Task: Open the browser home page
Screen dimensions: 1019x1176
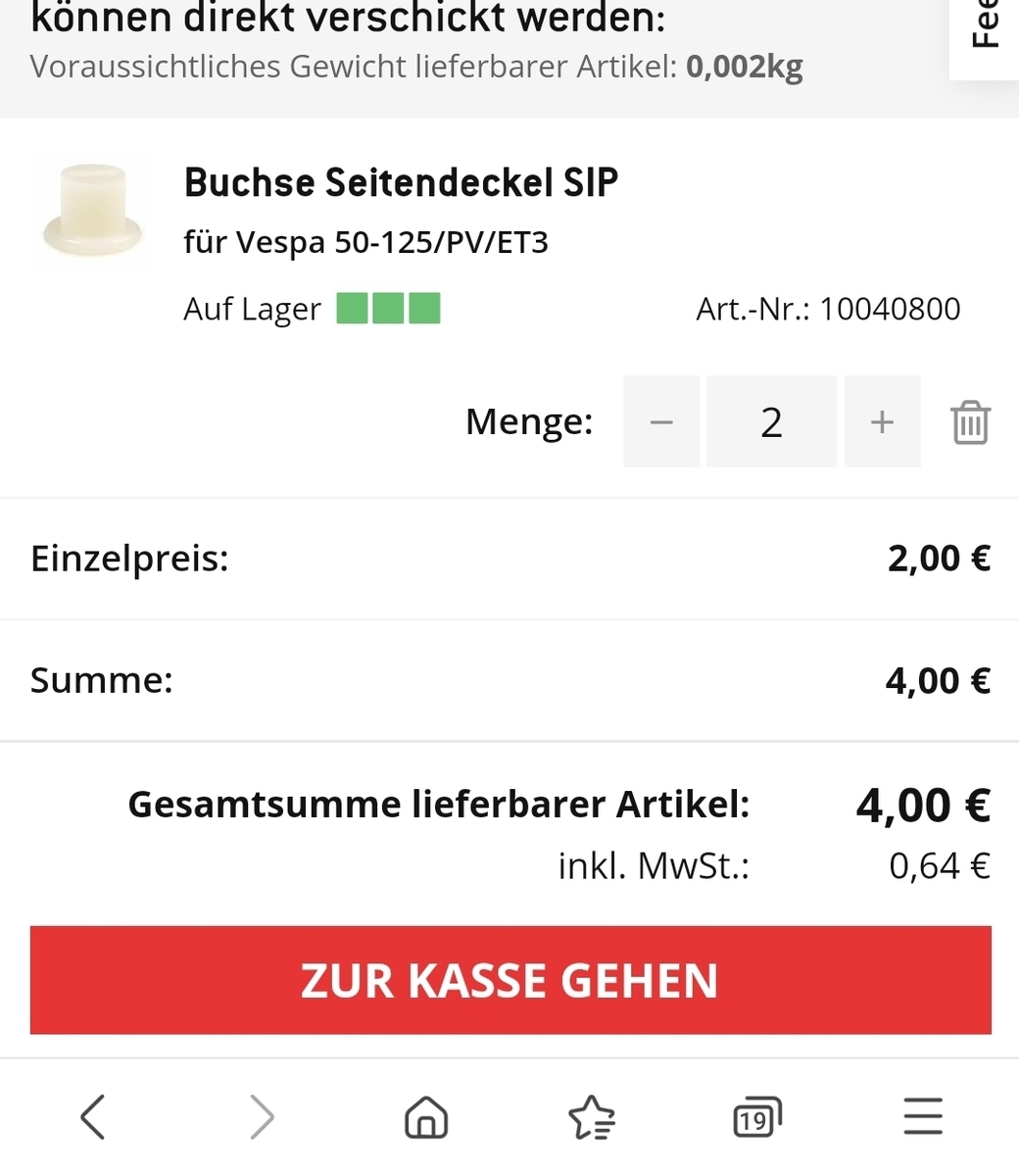Action: [426, 1116]
